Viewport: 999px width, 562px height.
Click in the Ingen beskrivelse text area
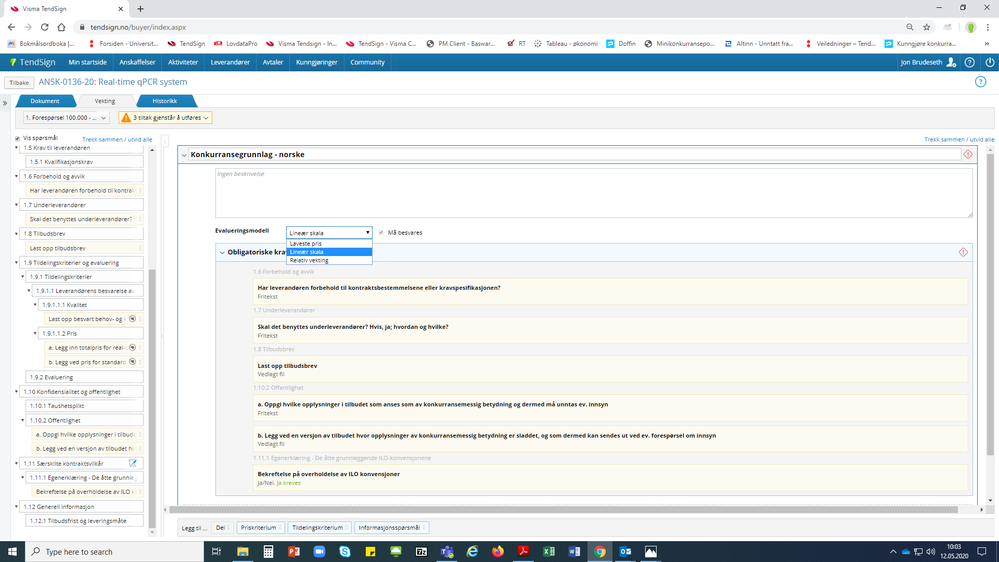594,192
